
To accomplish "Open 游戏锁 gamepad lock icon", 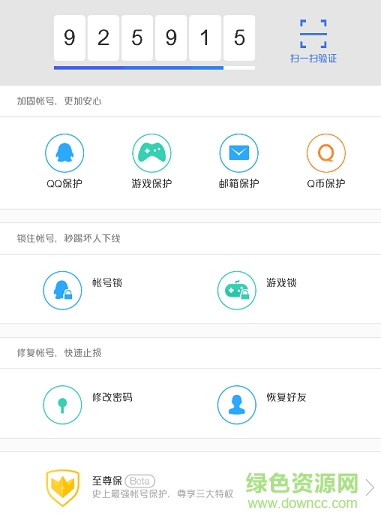I will 237,290.
